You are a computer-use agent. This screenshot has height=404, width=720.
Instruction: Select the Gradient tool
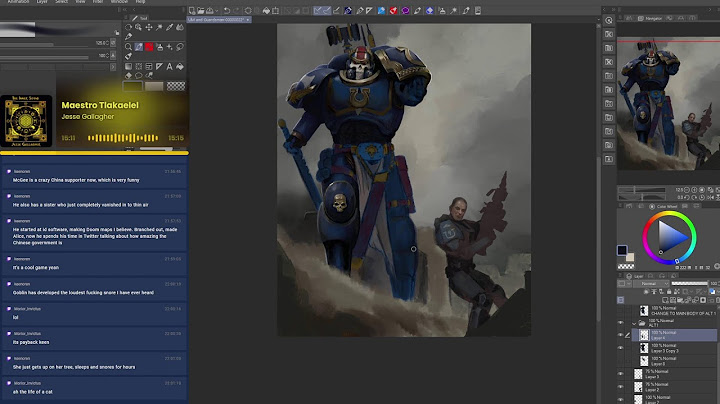coord(128,67)
